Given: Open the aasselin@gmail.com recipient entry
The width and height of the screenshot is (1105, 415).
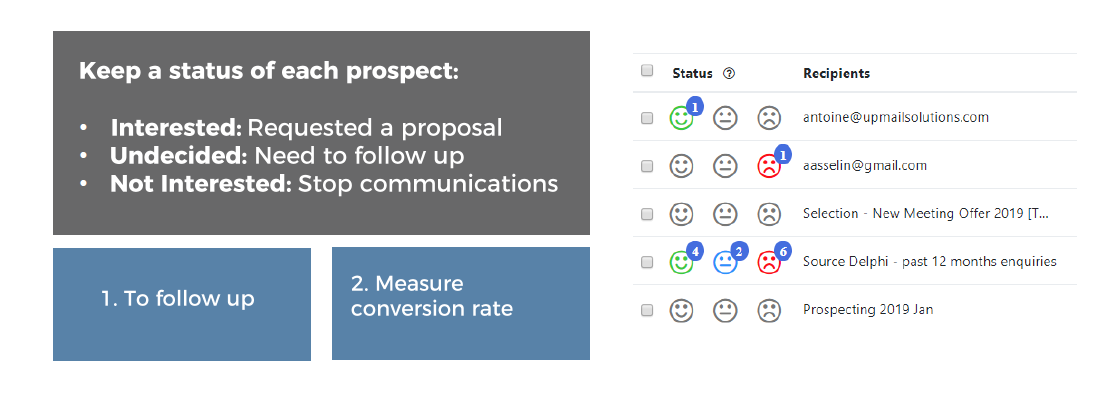Looking at the screenshot, I should [865, 166].
